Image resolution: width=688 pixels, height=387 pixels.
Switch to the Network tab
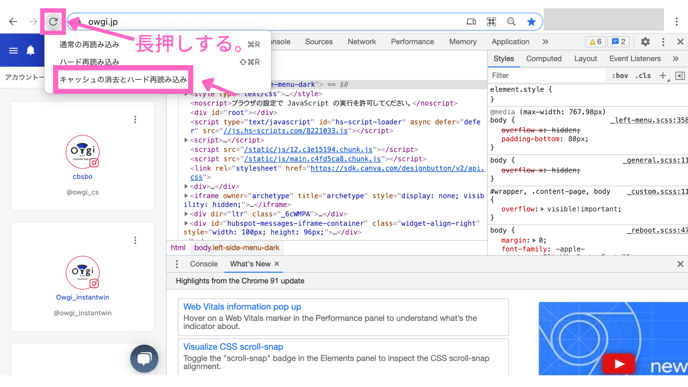click(x=362, y=42)
